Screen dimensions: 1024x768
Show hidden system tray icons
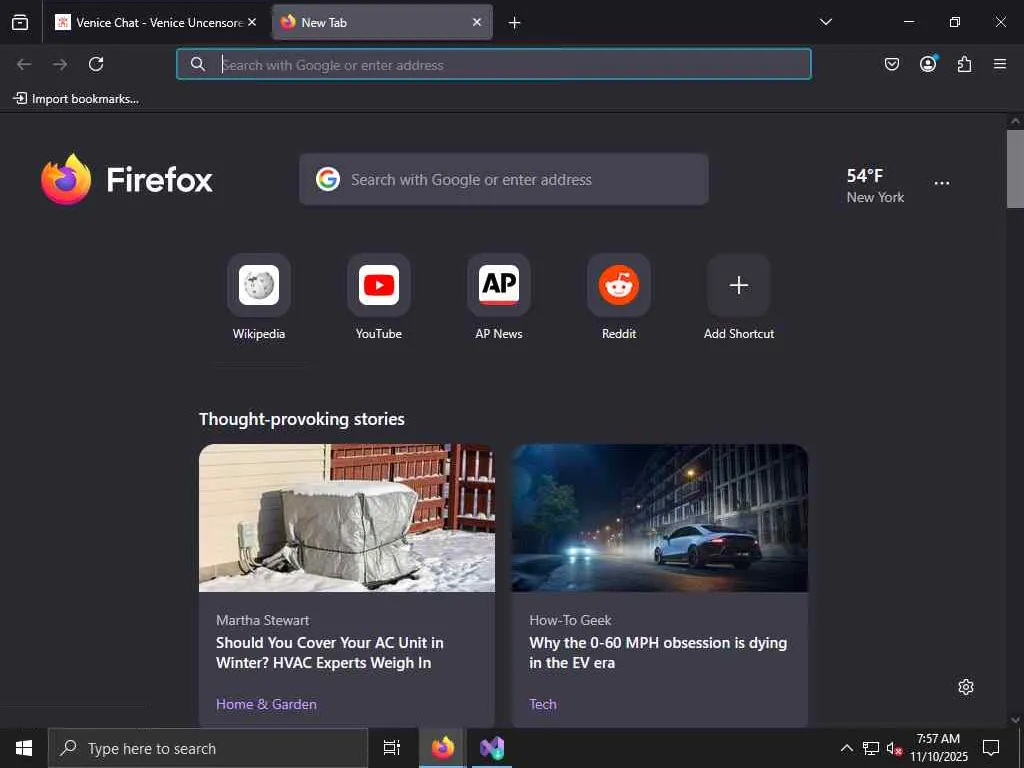click(x=846, y=748)
